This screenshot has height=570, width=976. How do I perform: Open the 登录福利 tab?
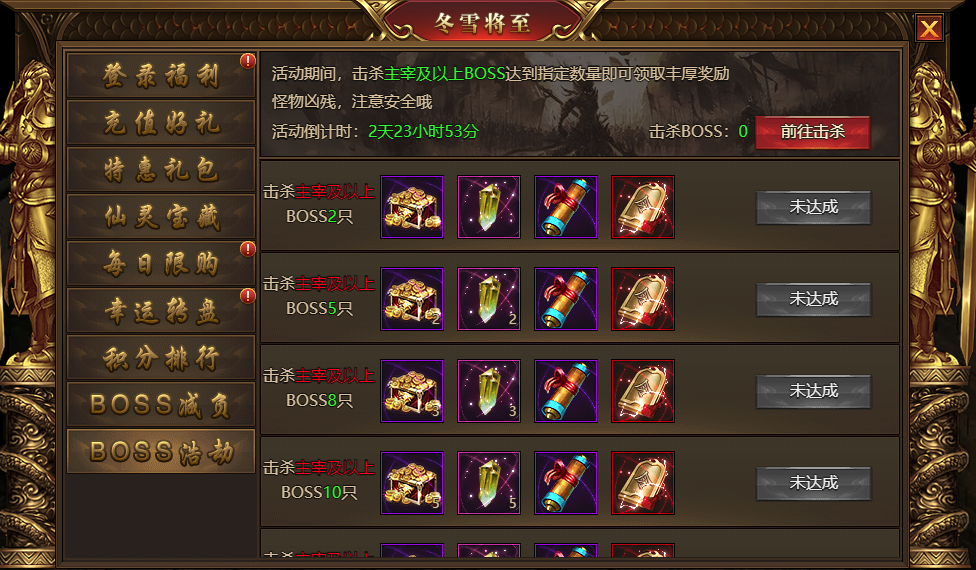point(161,76)
